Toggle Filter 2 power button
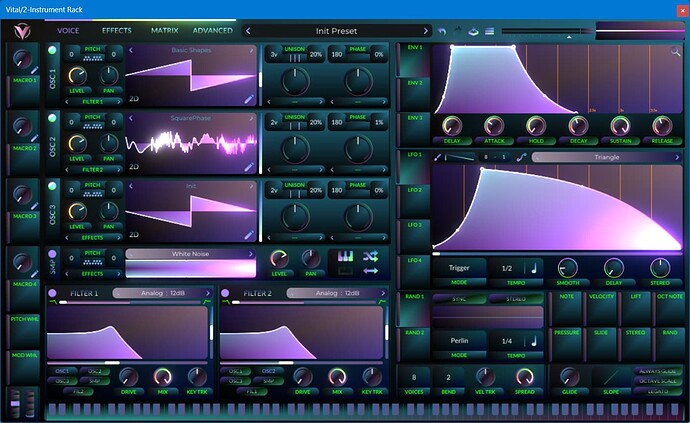The image size is (690, 423). 225,293
